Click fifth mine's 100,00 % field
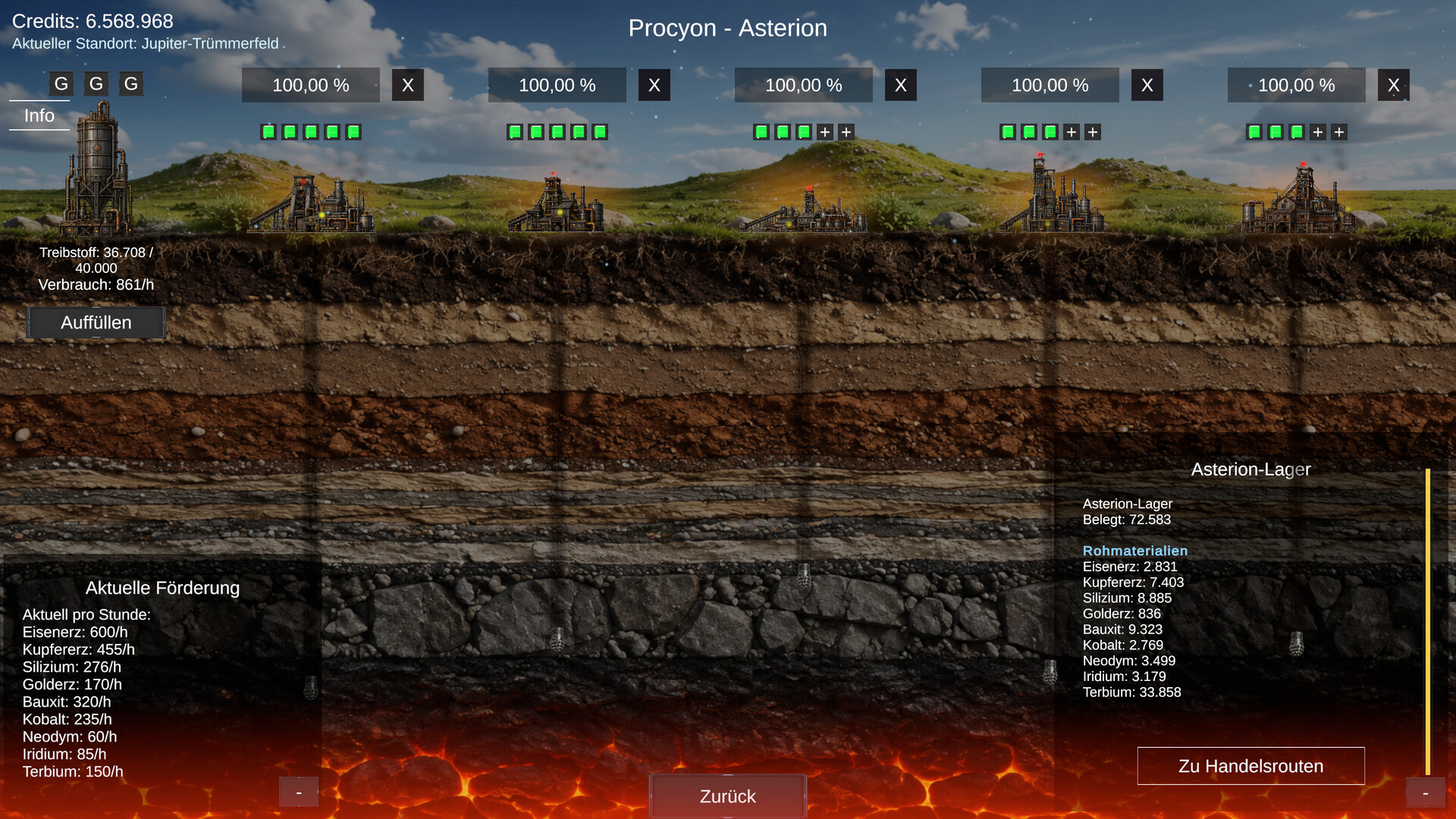This screenshot has height=819, width=1456. coord(1297,85)
